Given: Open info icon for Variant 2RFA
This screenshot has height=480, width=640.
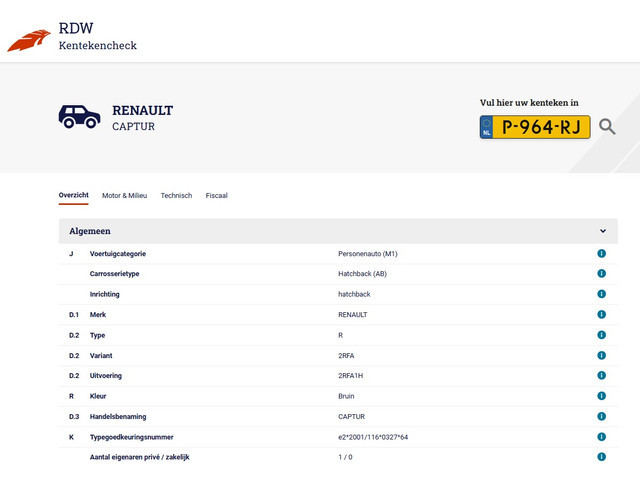Looking at the screenshot, I should pos(602,355).
